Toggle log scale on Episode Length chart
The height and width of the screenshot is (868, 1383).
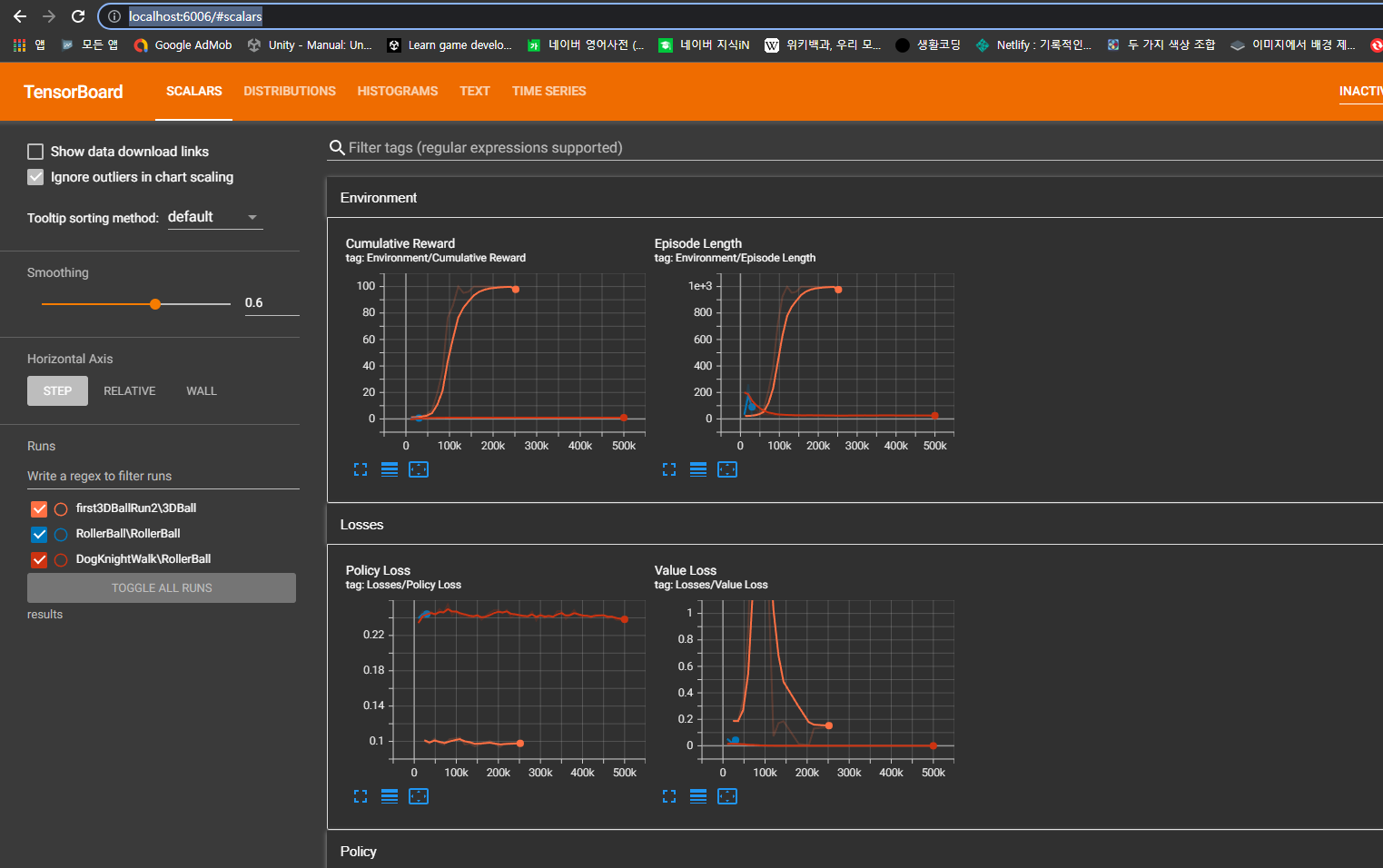pyautogui.click(x=698, y=469)
